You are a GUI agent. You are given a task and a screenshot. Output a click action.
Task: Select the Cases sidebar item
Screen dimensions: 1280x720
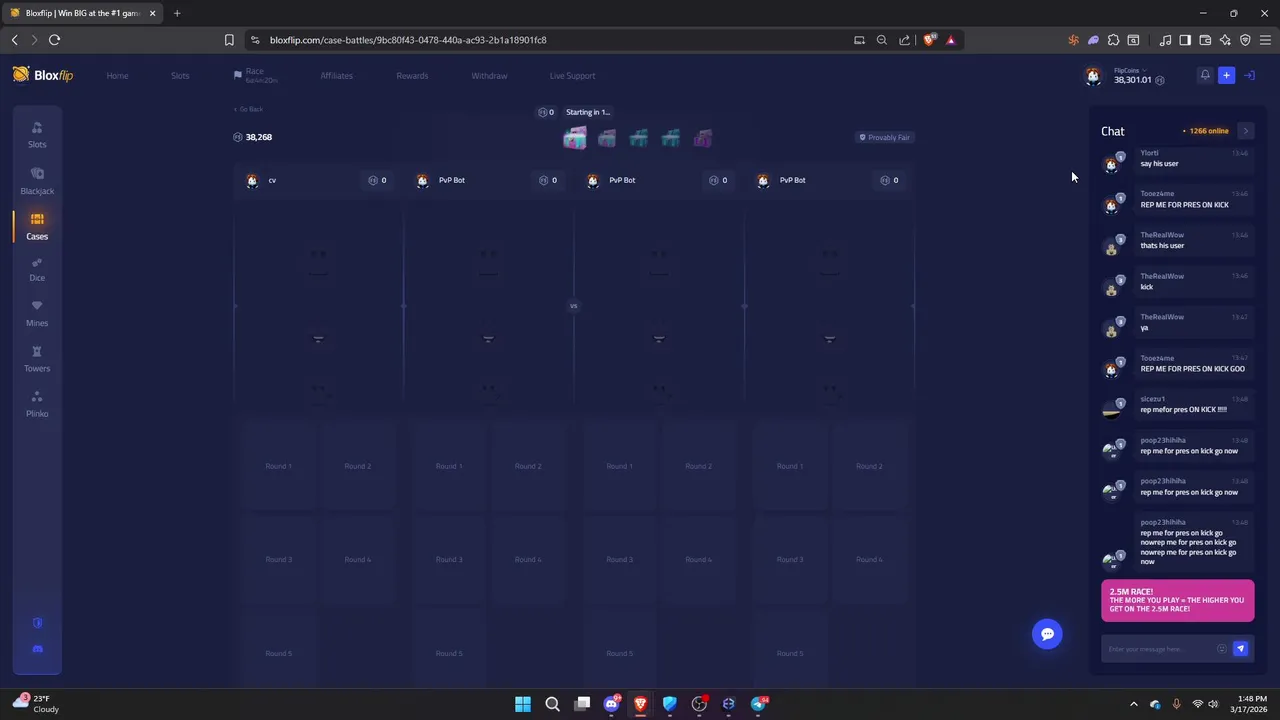point(37,226)
